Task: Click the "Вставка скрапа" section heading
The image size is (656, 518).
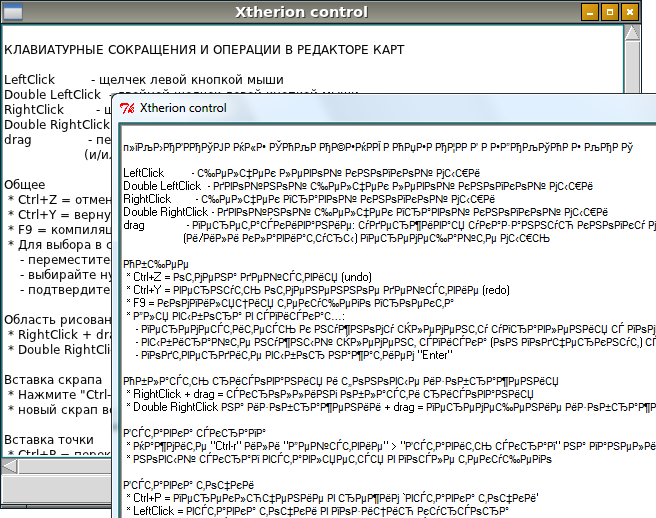Action: [x=53, y=380]
